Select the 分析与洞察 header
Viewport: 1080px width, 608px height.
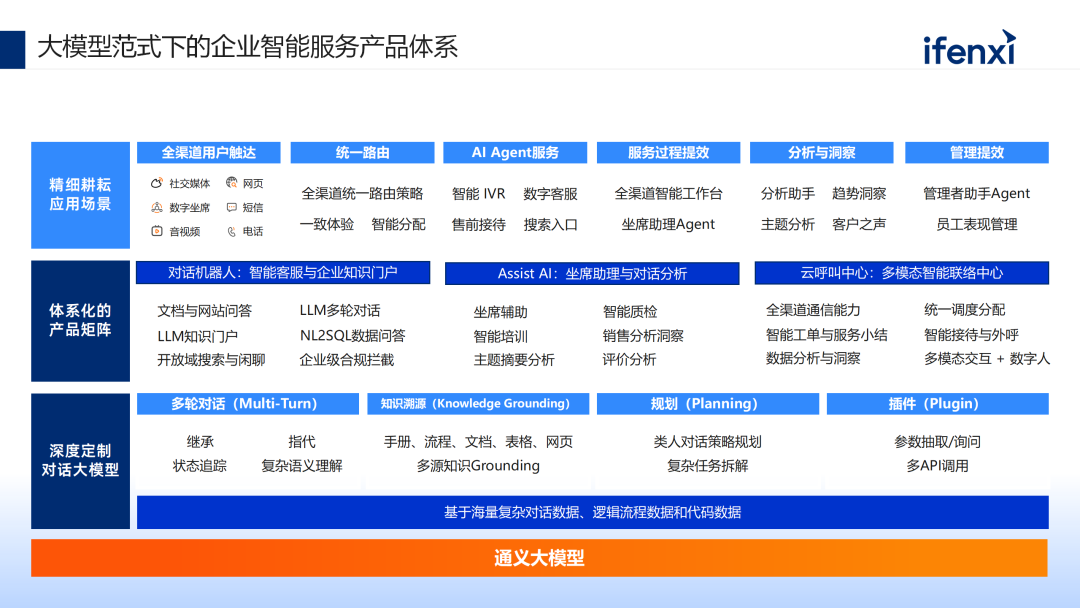[822, 153]
